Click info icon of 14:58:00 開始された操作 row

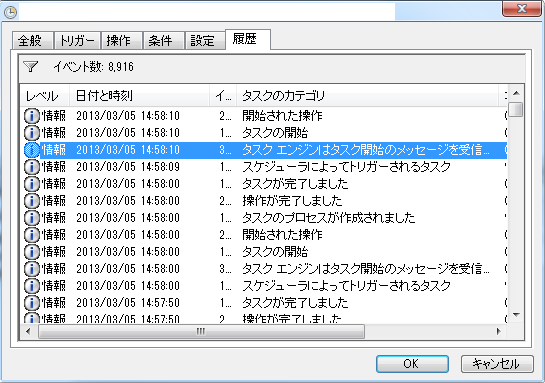point(32,235)
